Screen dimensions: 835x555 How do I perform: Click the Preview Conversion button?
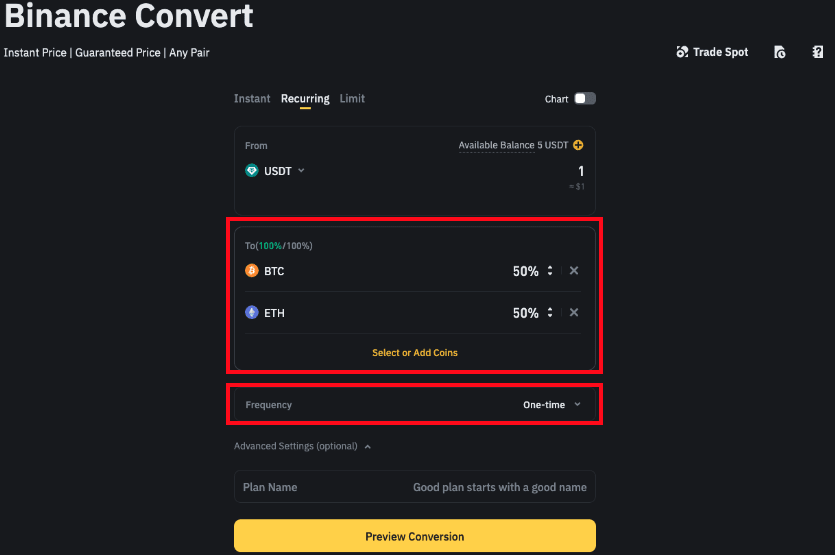point(415,536)
